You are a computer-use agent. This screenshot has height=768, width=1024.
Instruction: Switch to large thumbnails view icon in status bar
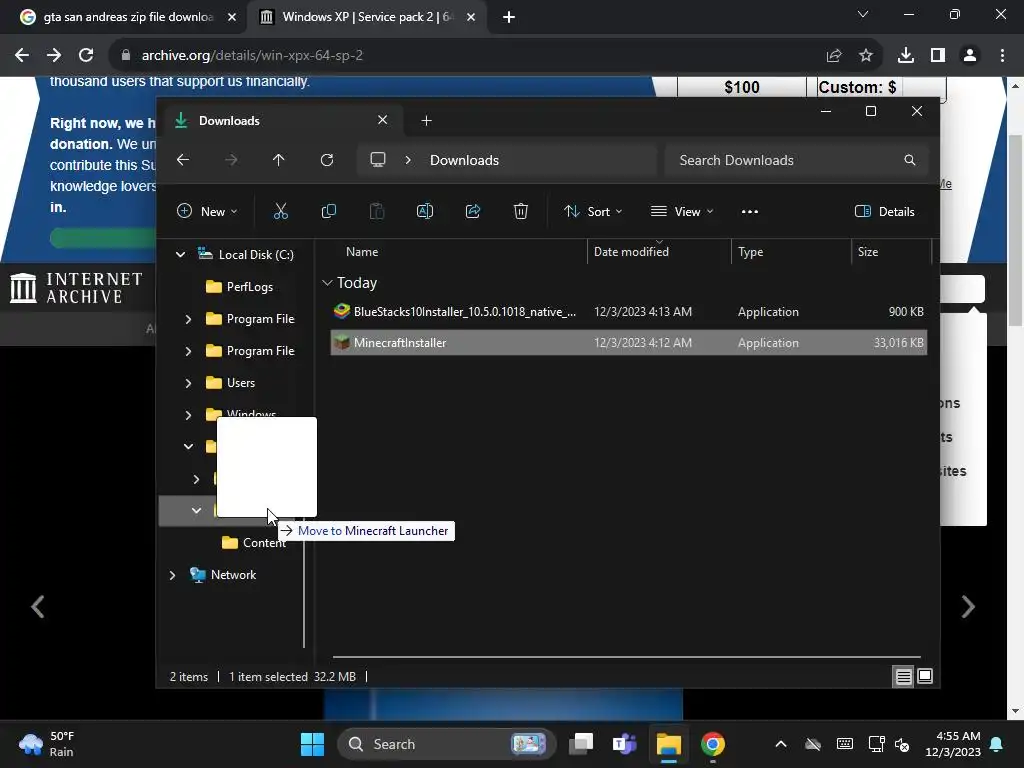pos(925,677)
